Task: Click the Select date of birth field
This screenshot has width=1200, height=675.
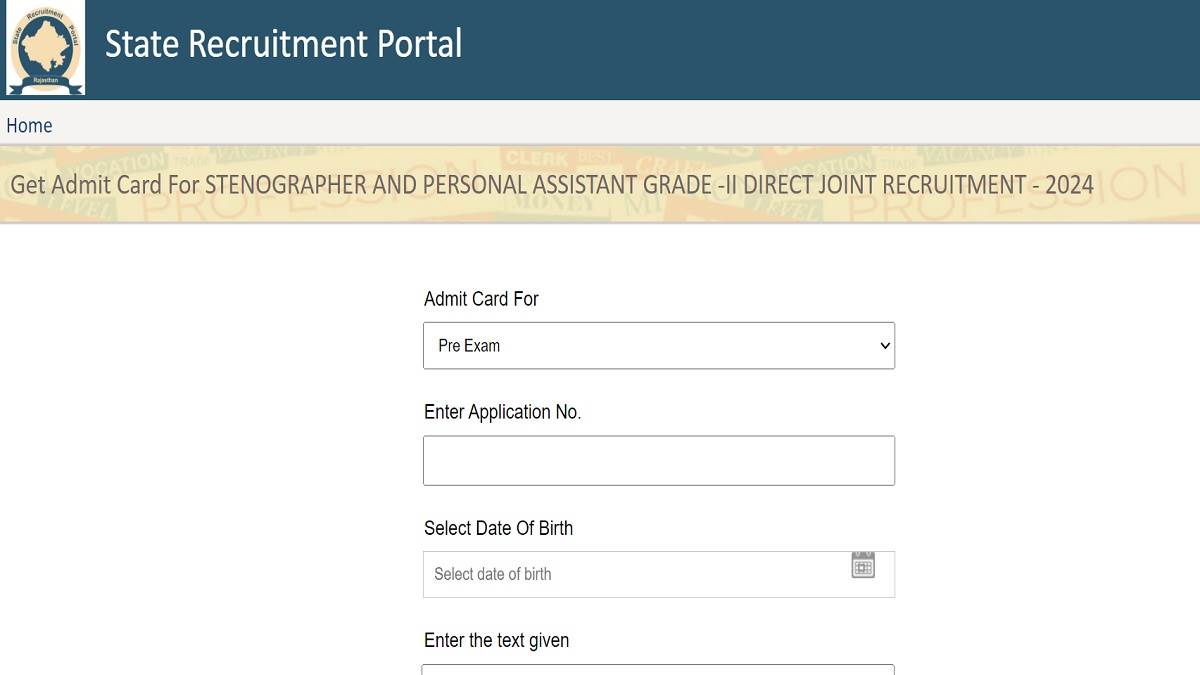Action: (659, 574)
